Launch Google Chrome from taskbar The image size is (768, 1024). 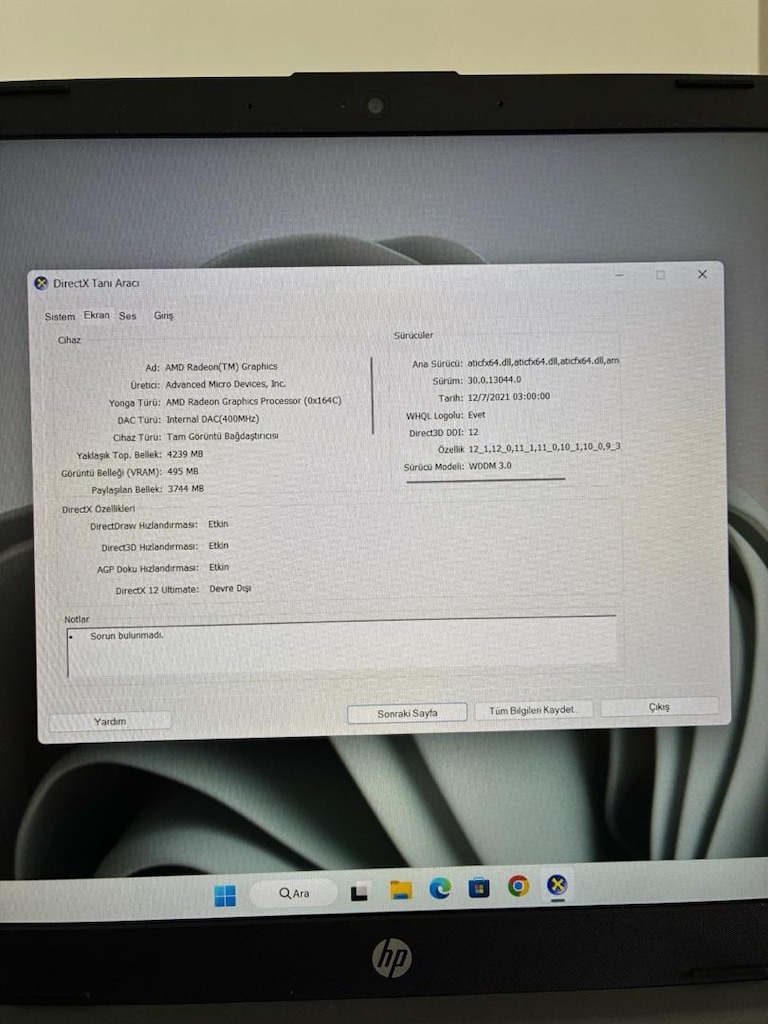click(519, 886)
